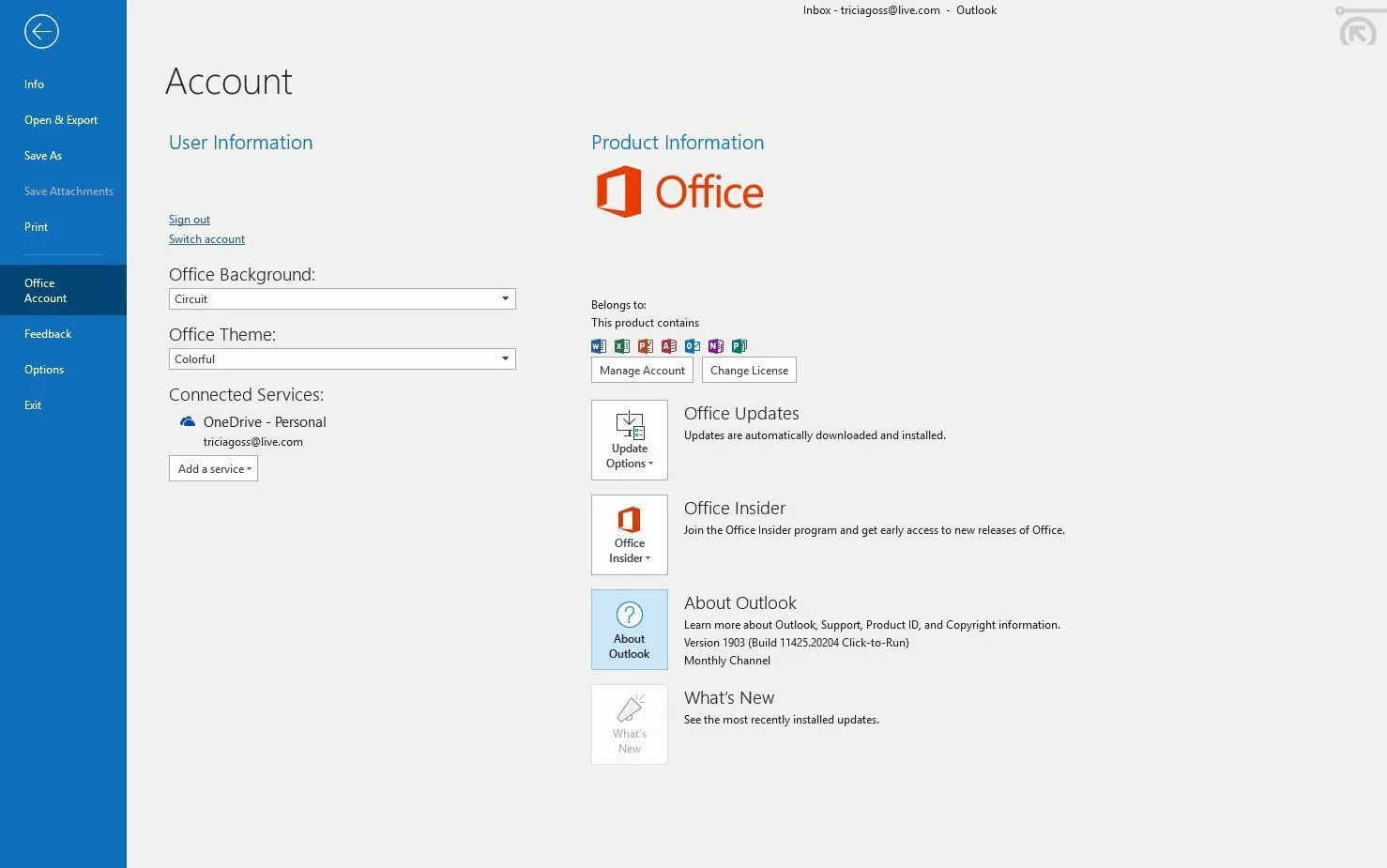Click the Access app icon under product contains

click(669, 346)
